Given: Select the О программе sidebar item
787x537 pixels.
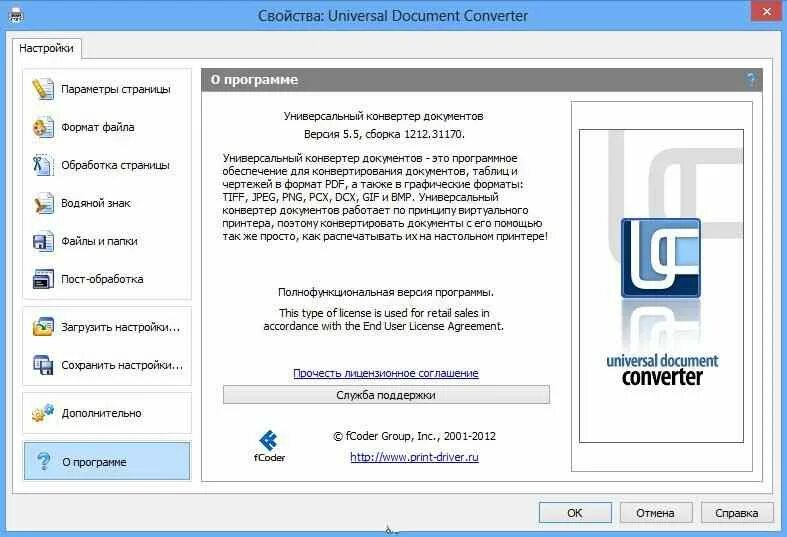Looking at the screenshot, I should 107,461.
